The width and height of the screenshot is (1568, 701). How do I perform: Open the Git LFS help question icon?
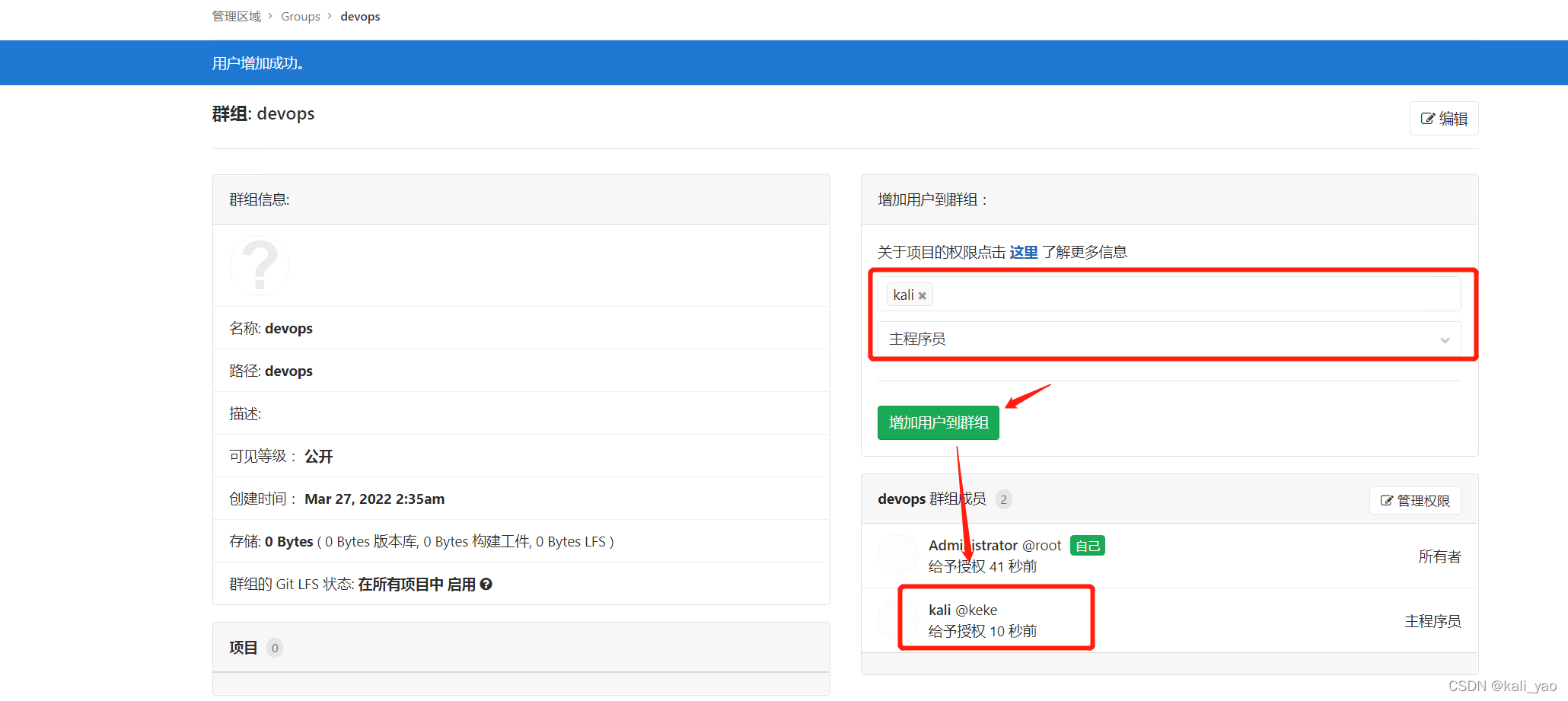coord(486,584)
